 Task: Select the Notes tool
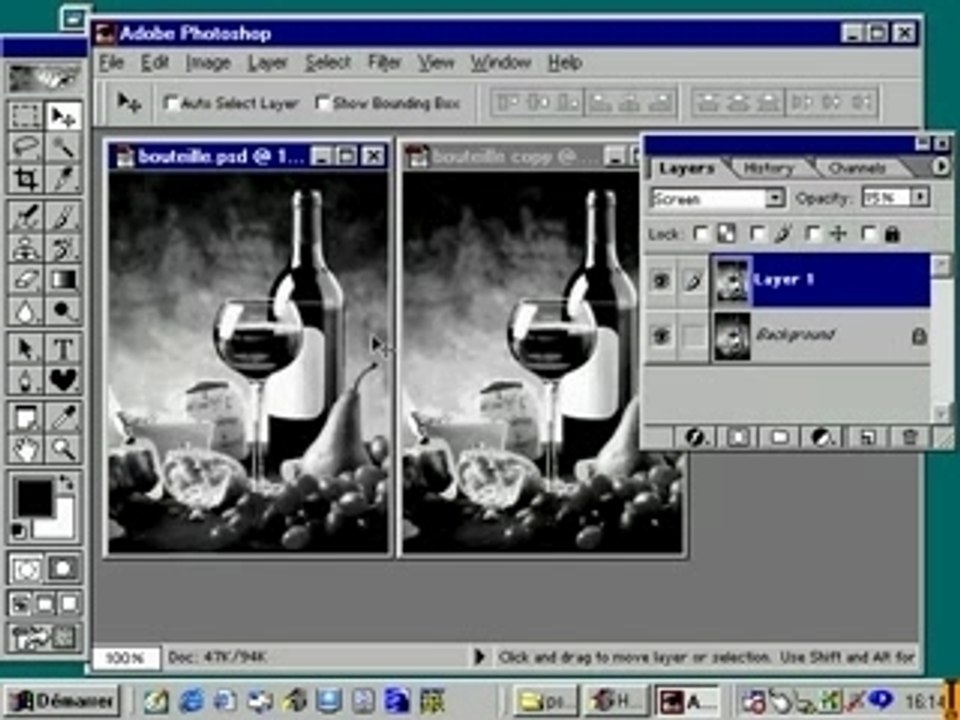(26, 418)
